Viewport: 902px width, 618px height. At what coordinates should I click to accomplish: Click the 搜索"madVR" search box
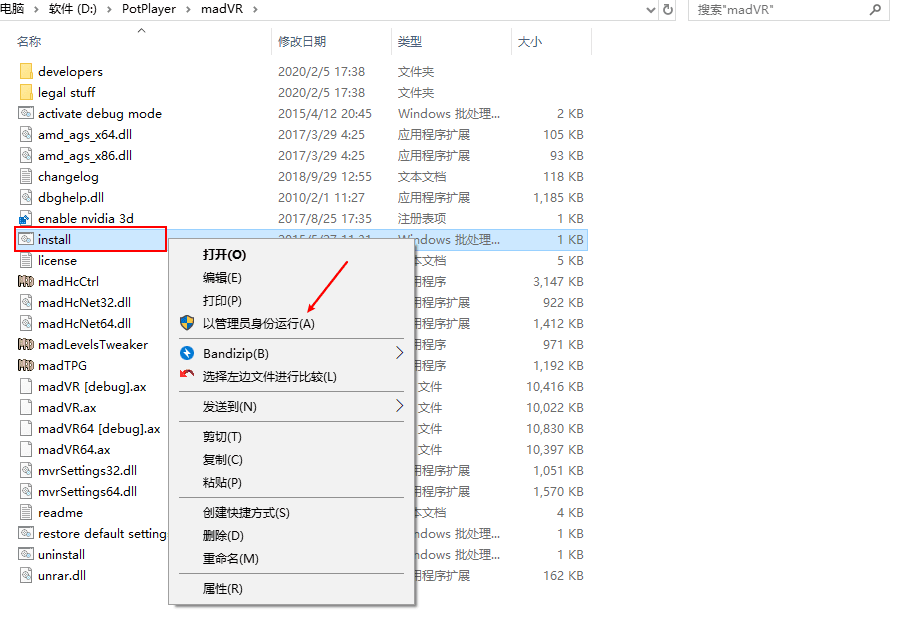coord(788,10)
